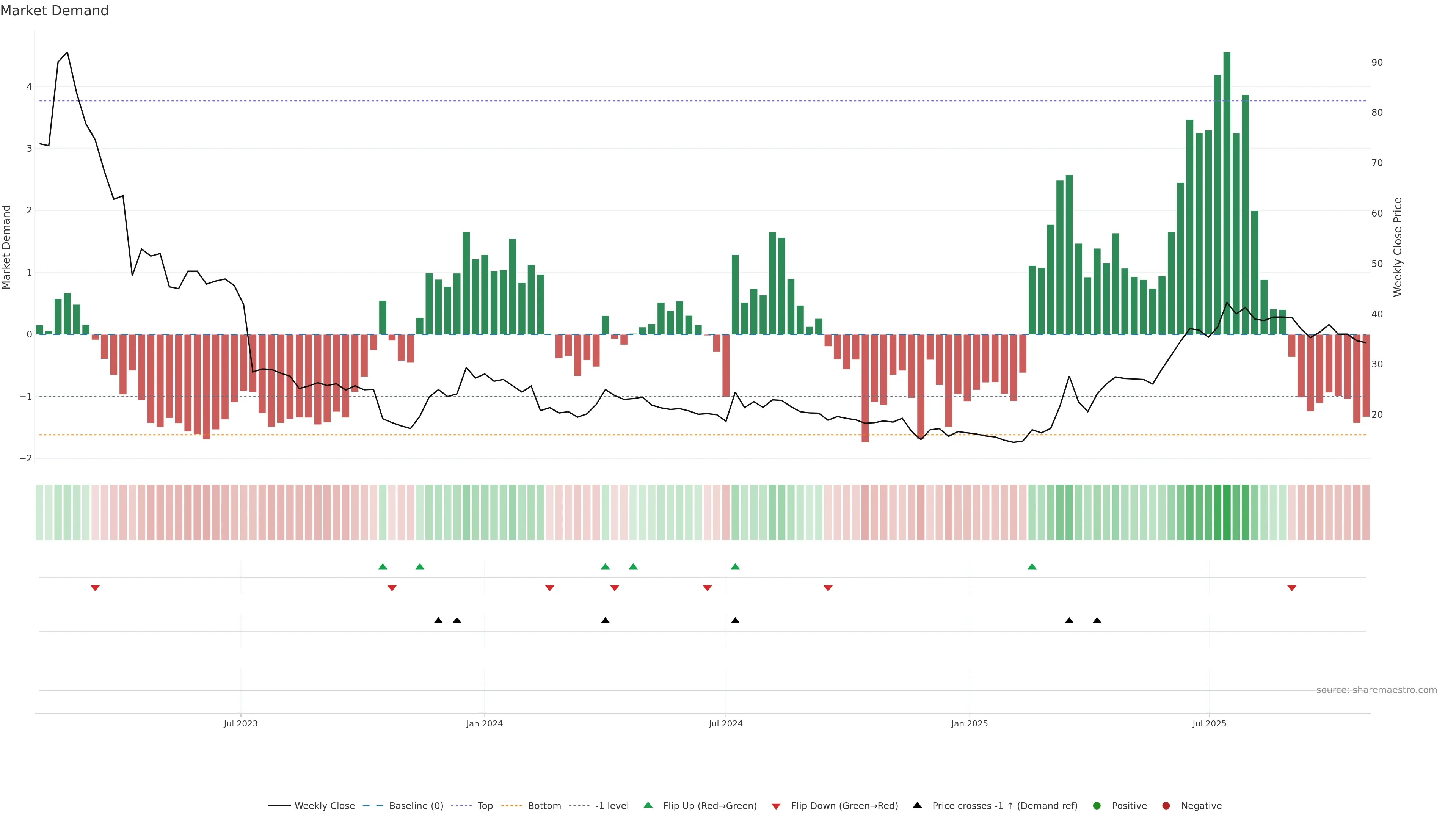1456x819 pixels.
Task: Click the Jan 2025 axis label
Action: pyautogui.click(x=970, y=723)
